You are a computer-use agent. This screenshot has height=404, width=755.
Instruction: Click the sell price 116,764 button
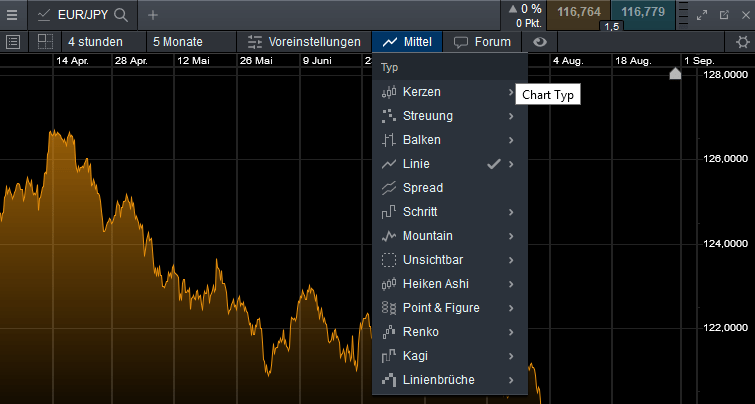(x=579, y=13)
